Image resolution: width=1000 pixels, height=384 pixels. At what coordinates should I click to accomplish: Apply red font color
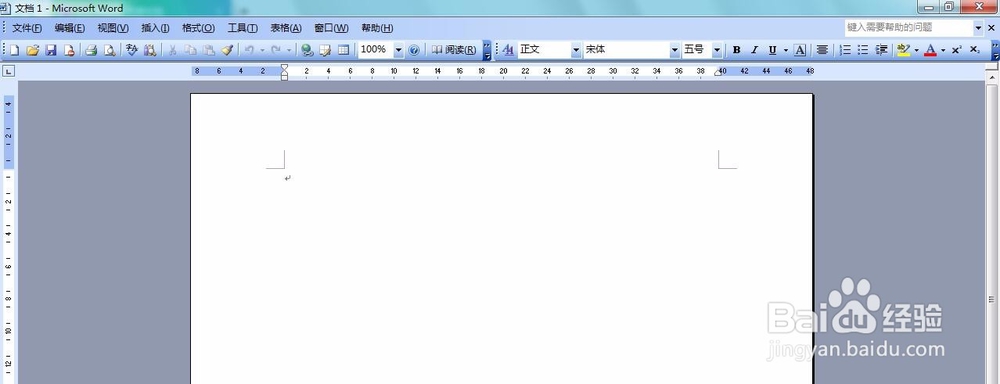coord(930,50)
